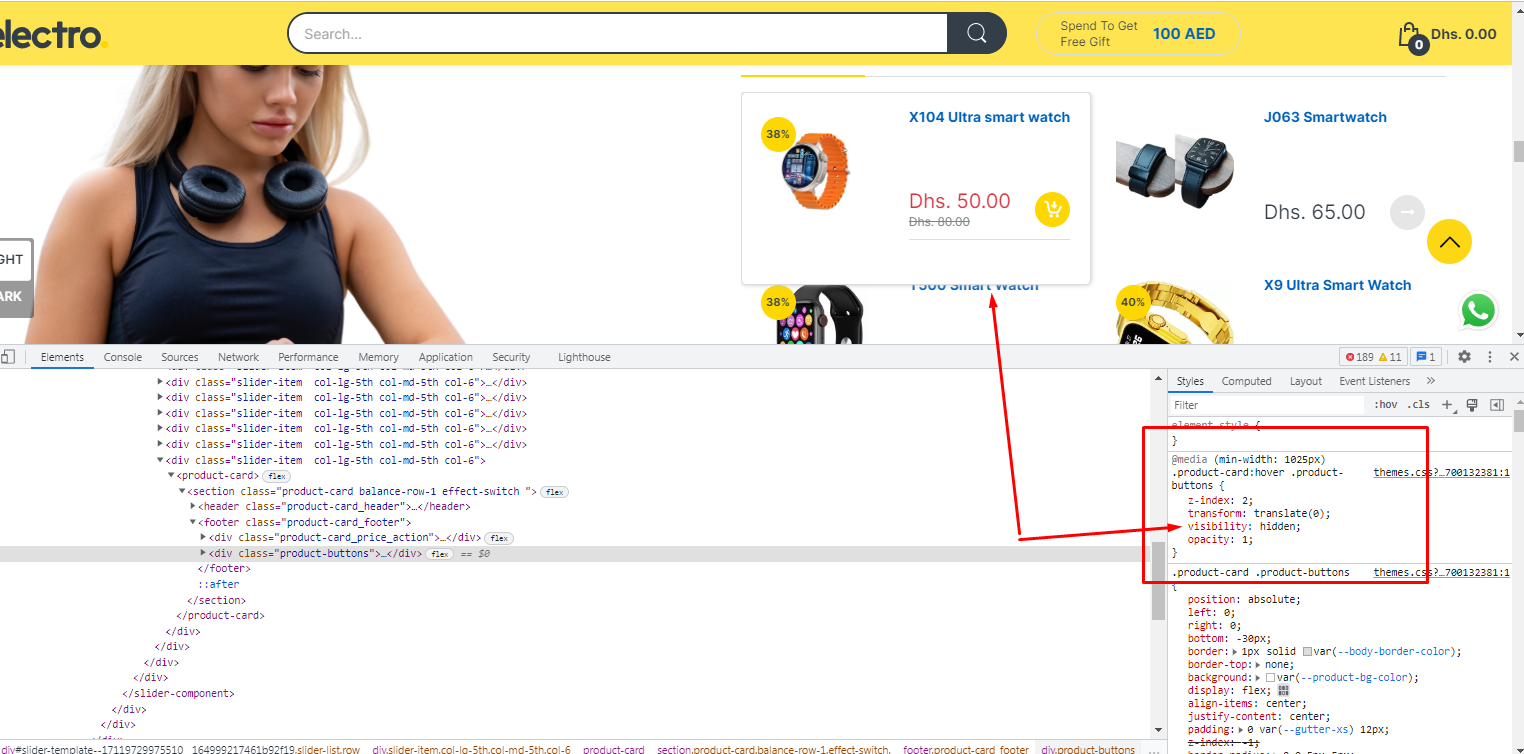This screenshot has width=1524, height=754.
Task: Click the yellow scroll-to-top chevron button
Action: point(1449,241)
